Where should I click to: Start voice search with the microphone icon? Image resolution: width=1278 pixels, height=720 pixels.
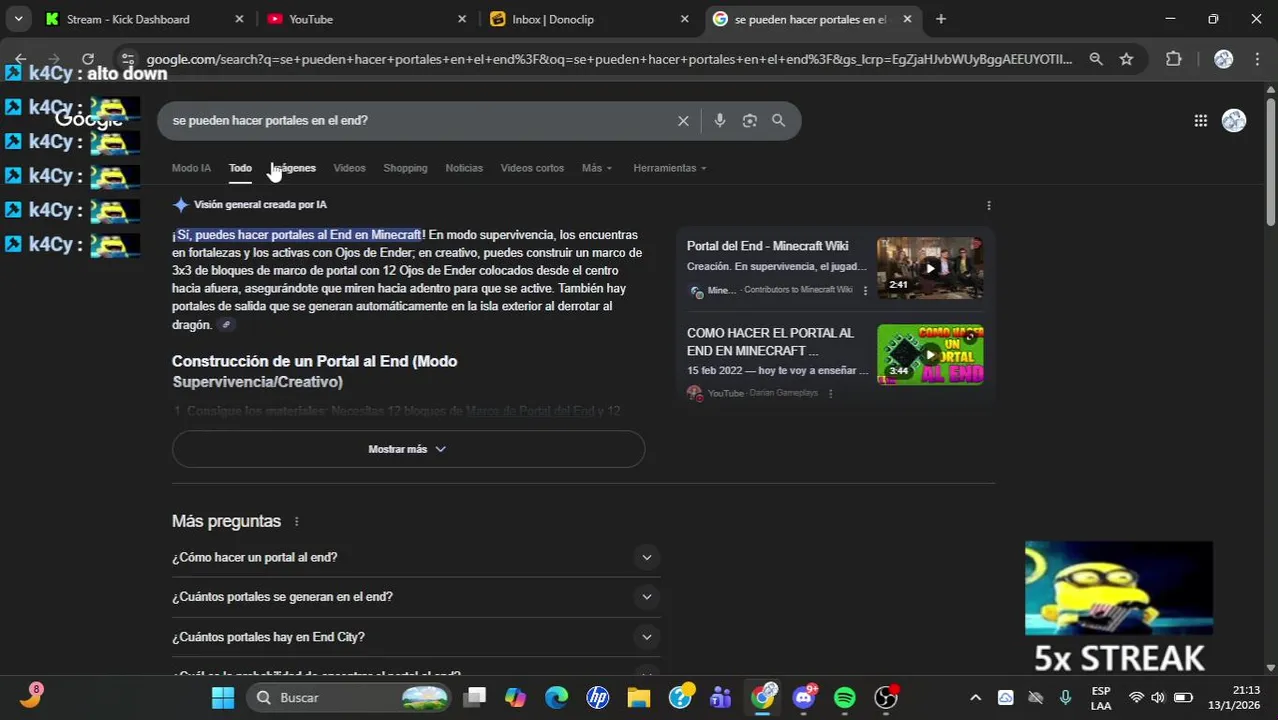(720, 121)
